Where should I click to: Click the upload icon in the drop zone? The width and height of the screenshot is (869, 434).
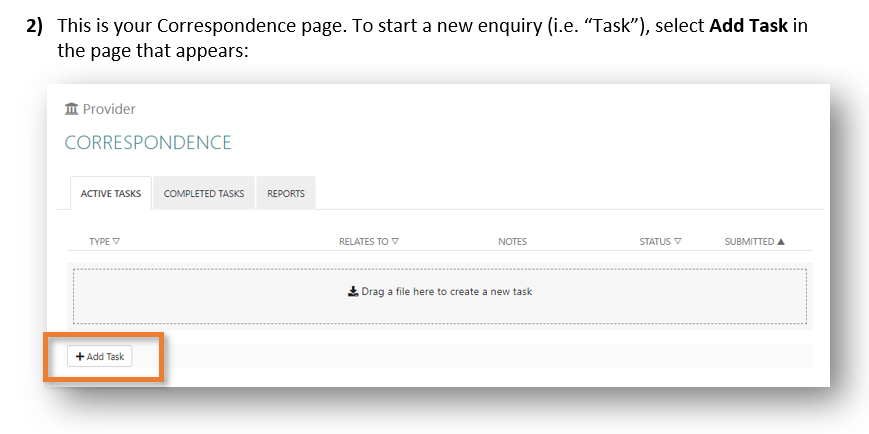353,292
